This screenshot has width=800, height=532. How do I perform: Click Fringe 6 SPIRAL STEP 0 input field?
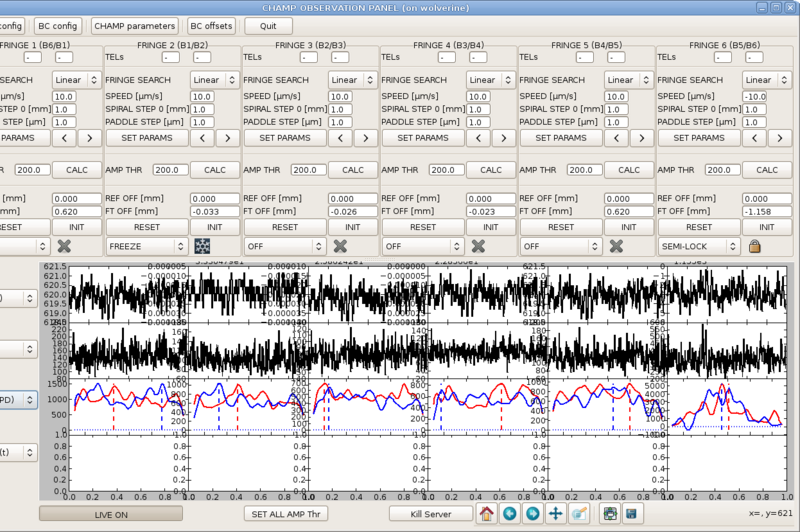pyautogui.click(x=754, y=109)
